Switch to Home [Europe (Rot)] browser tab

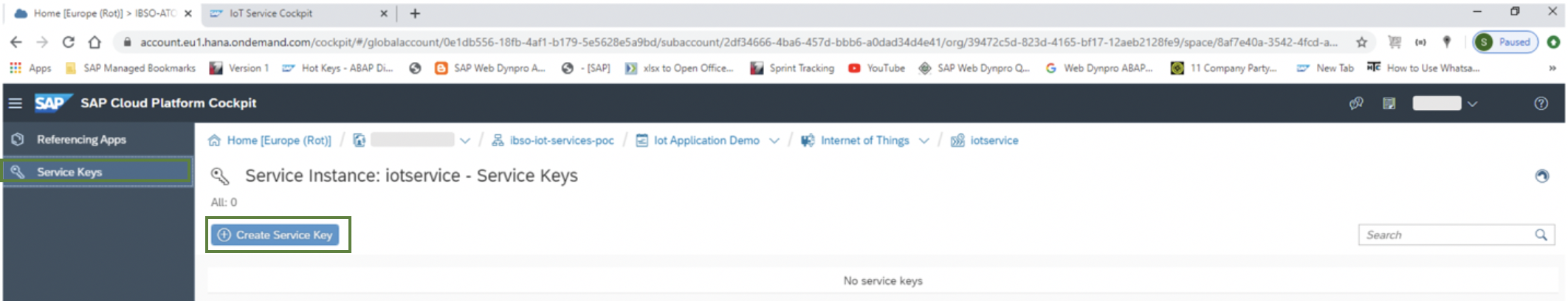point(102,13)
